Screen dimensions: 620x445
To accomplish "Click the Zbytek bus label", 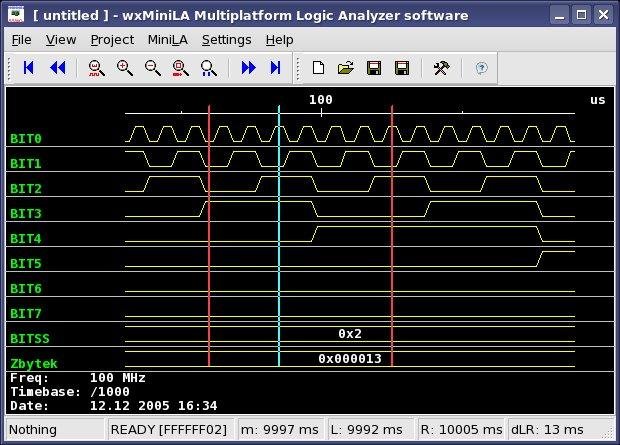I will (34, 364).
